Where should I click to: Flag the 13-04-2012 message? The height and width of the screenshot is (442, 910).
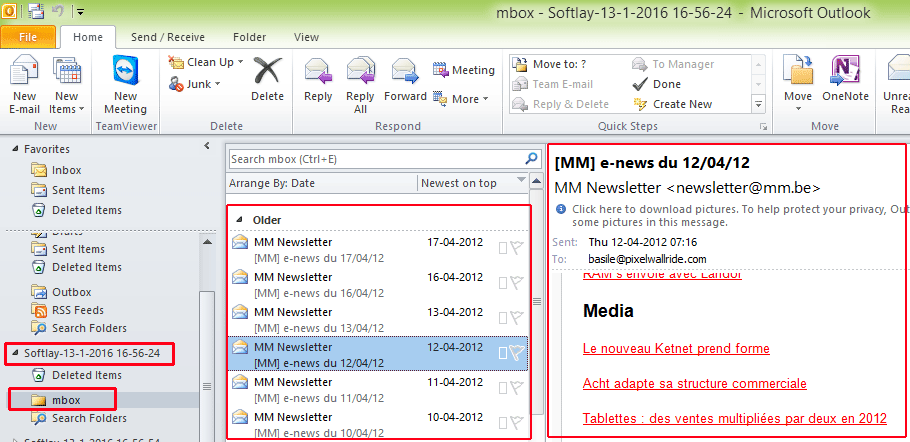point(517,317)
